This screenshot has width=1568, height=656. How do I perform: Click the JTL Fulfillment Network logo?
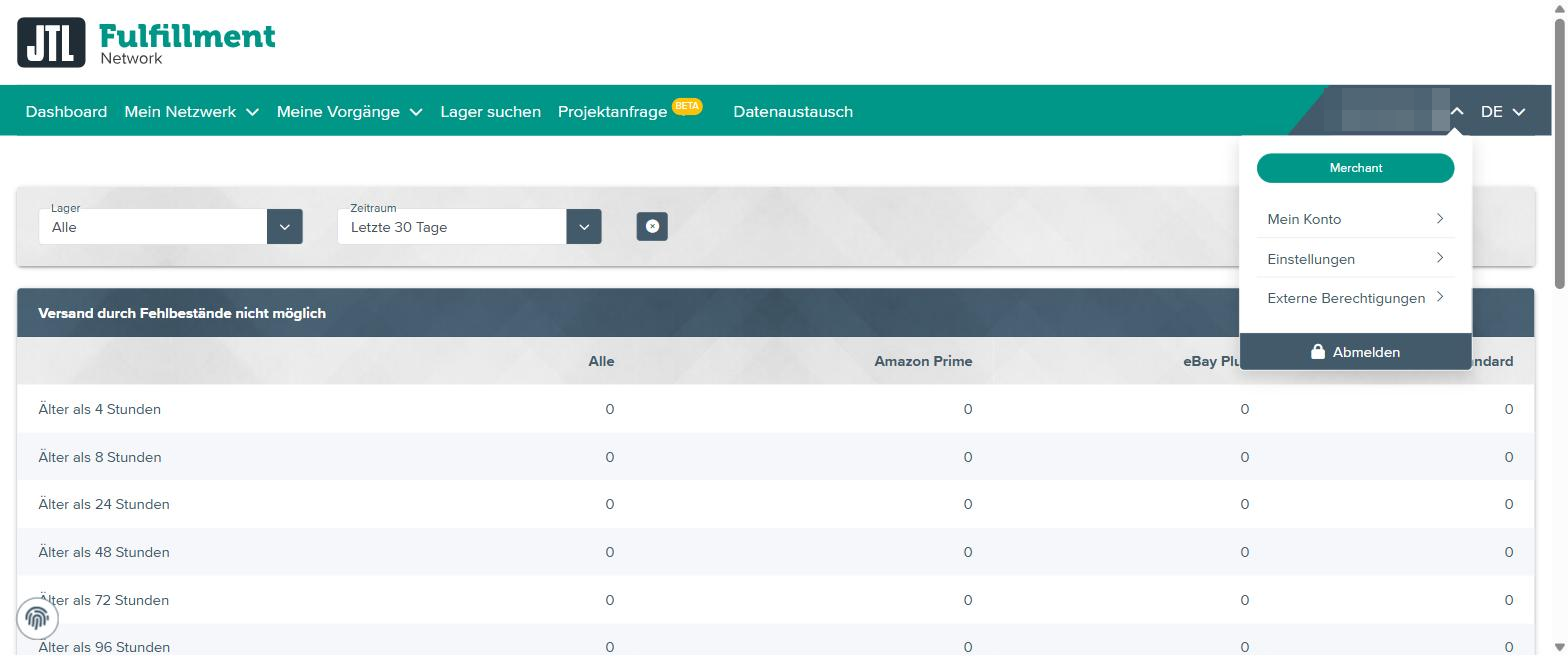146,42
